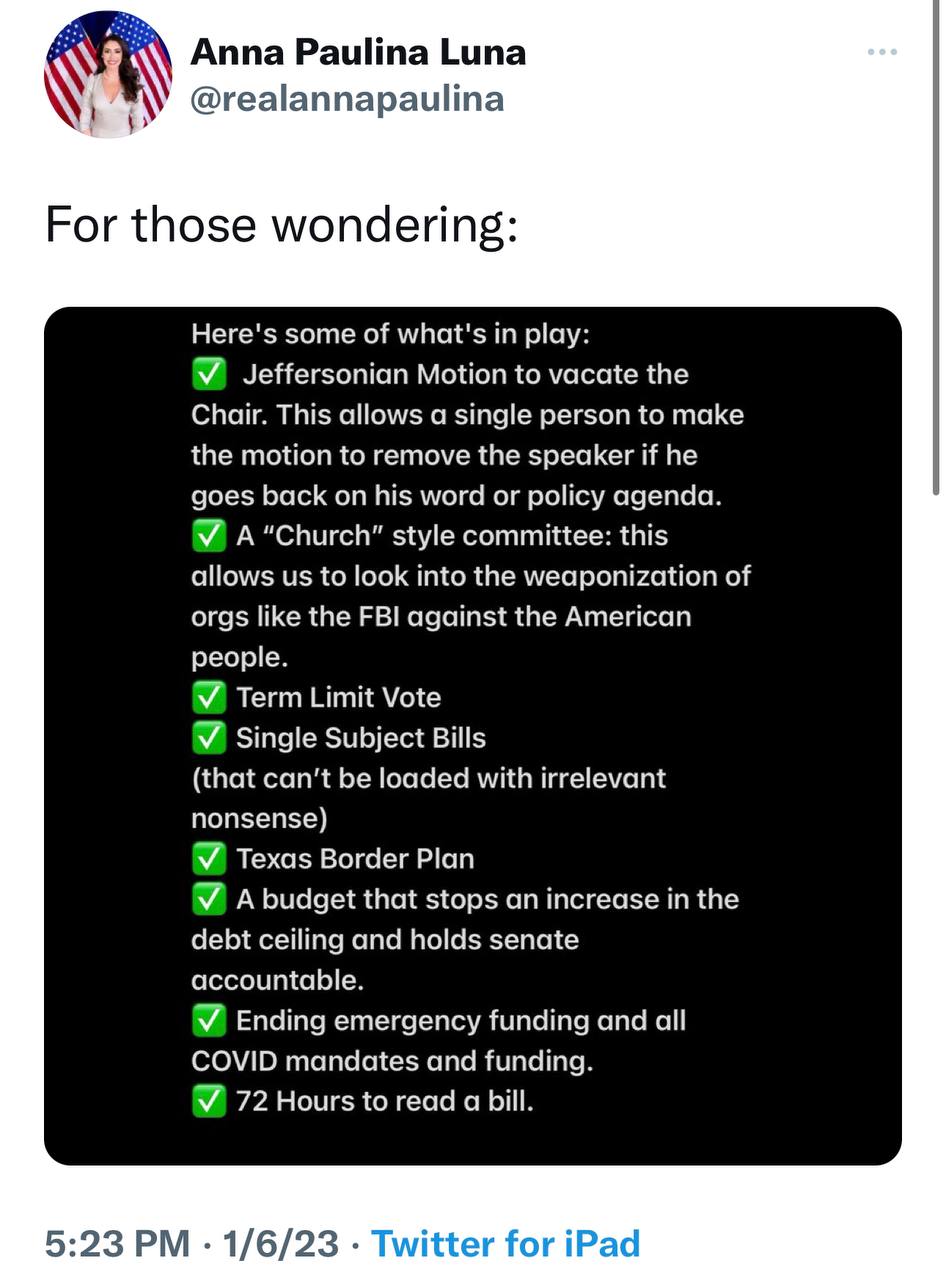Click the "72 Hours to read a bill." text
The image size is (946, 1280).
click(385, 1101)
